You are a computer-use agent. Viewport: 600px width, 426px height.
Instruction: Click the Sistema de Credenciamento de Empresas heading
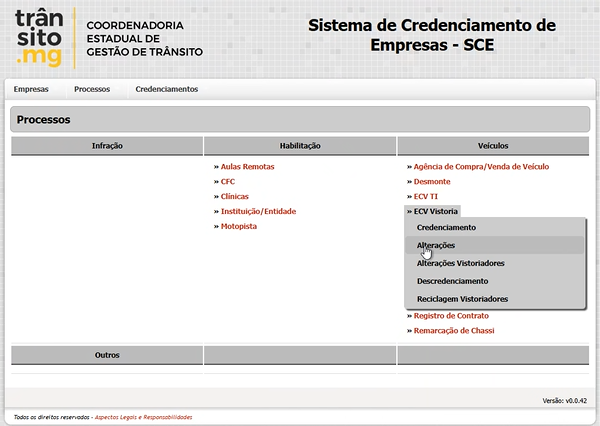tap(432, 35)
